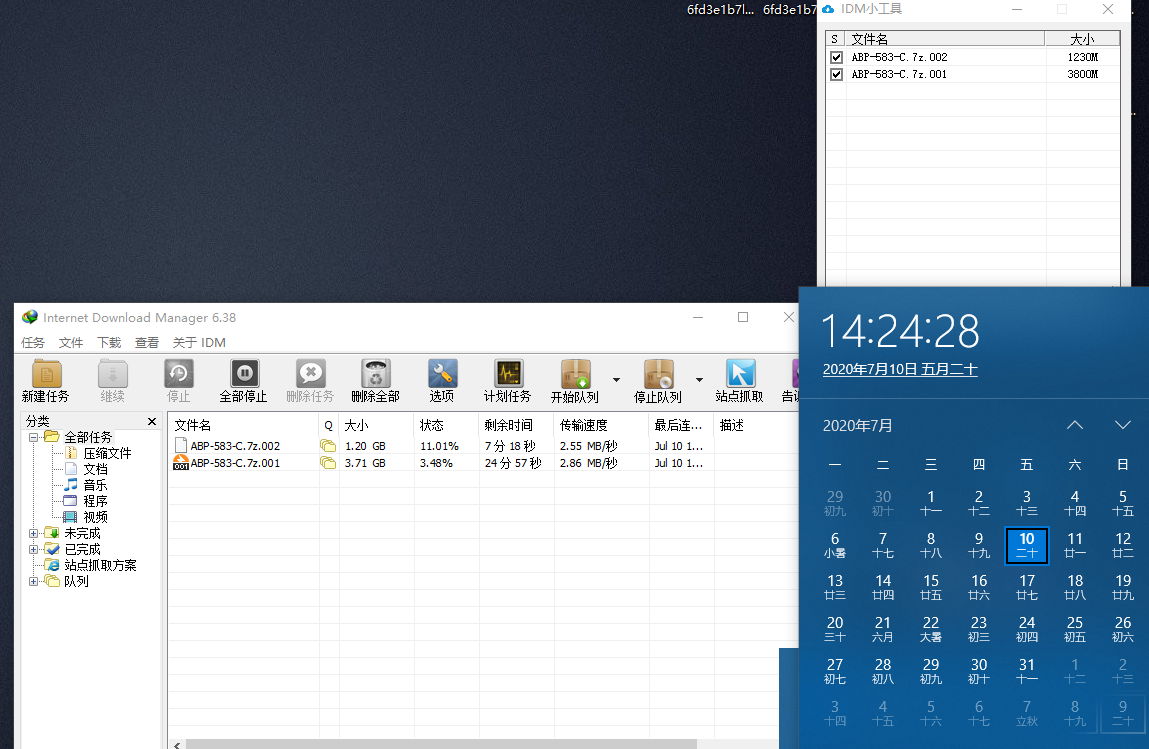Click the IDM小工具 cloud title icon
Screen dimensions: 1149x749
click(x=828, y=9)
